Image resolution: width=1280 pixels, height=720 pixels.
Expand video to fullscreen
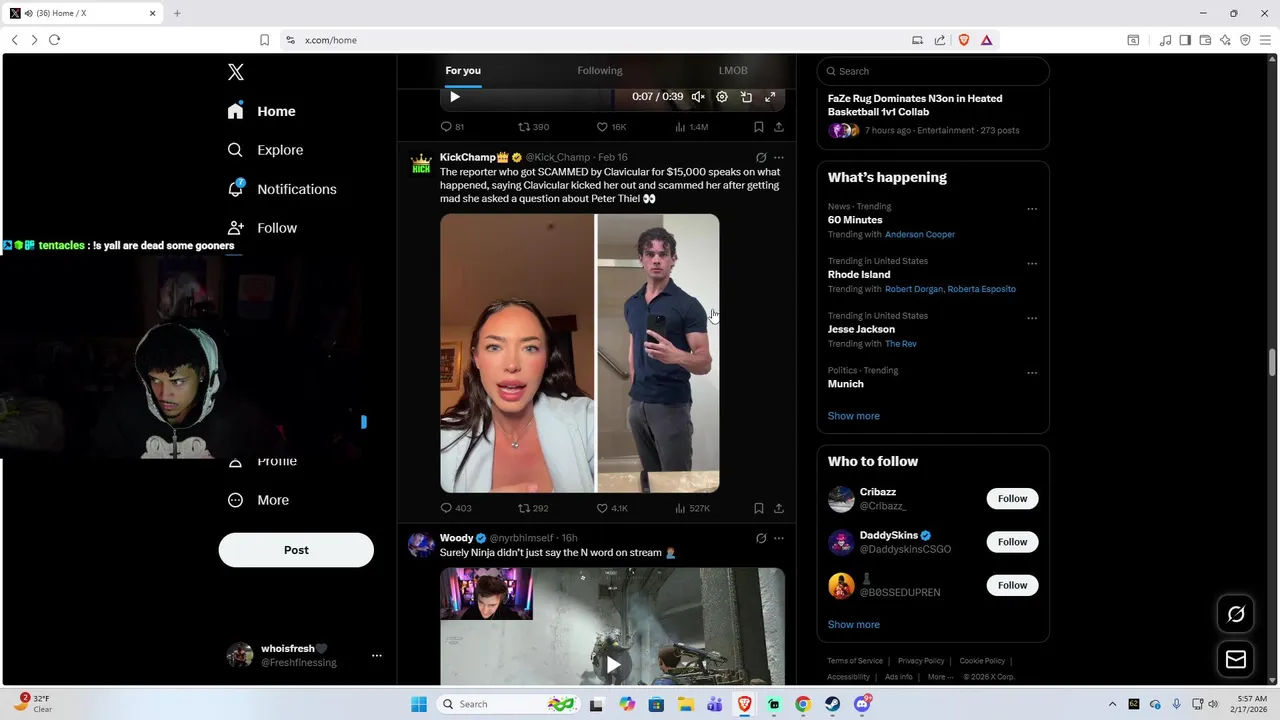click(x=770, y=97)
